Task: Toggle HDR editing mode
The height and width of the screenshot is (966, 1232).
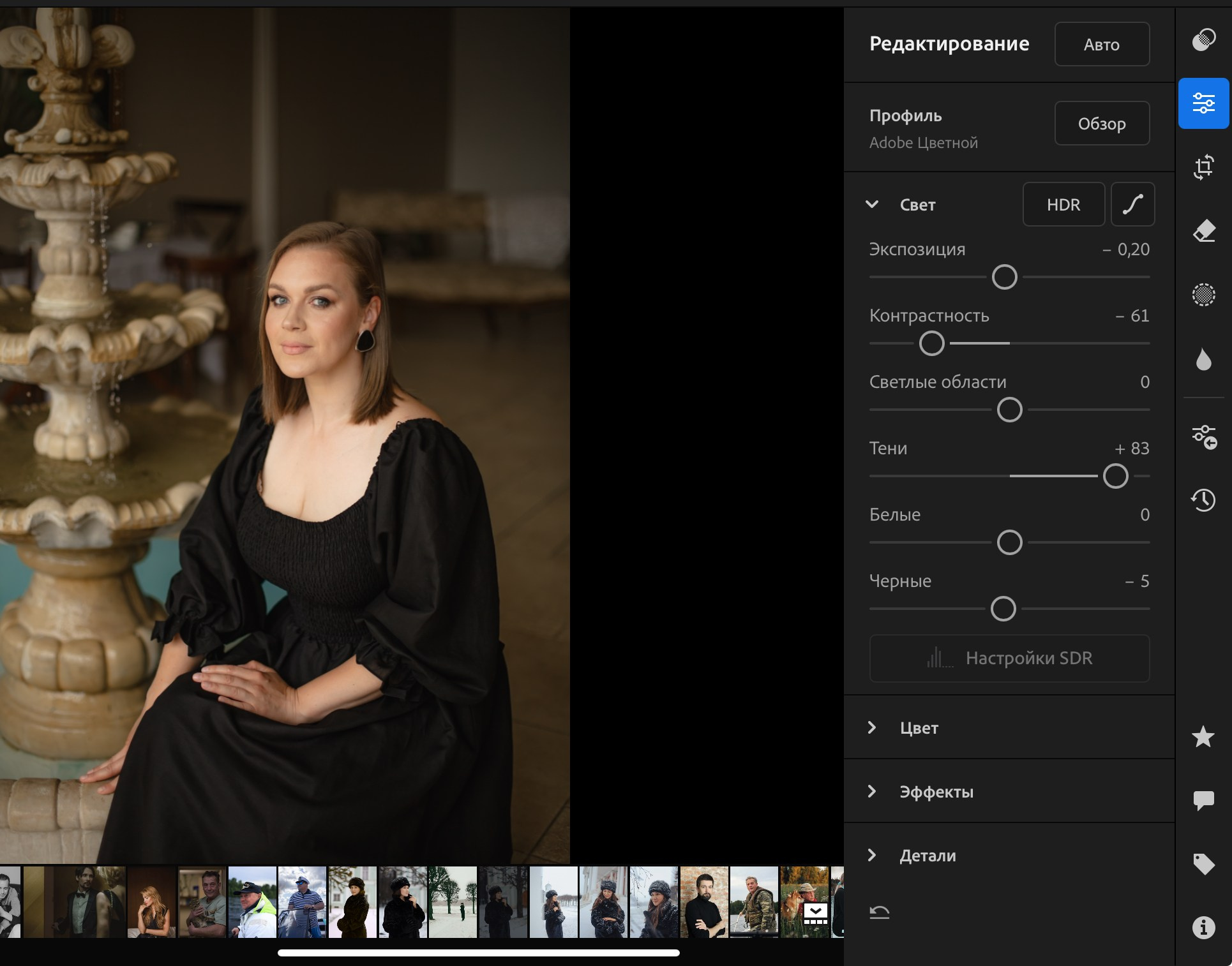Action: point(1063,204)
